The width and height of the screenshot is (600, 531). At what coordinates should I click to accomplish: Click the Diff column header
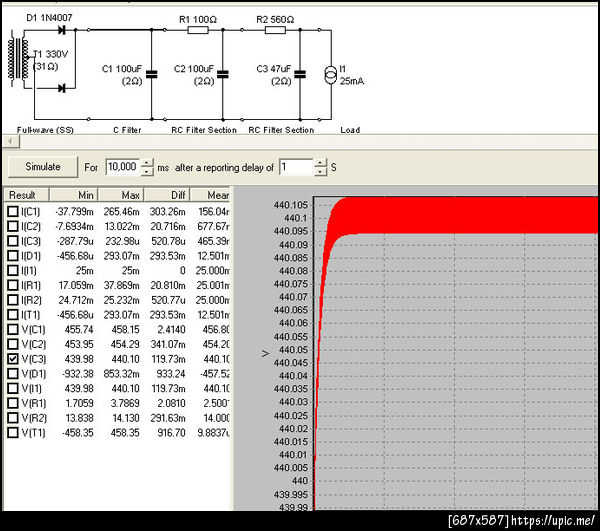click(167, 195)
